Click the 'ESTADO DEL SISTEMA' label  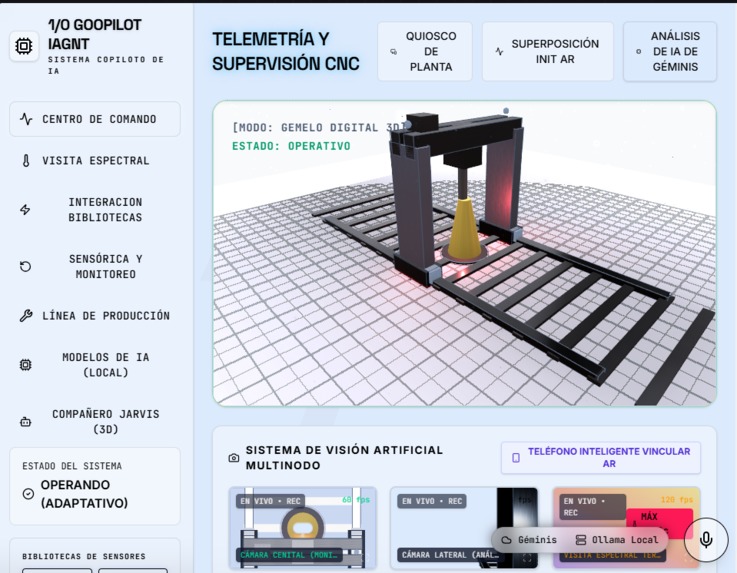72,466
